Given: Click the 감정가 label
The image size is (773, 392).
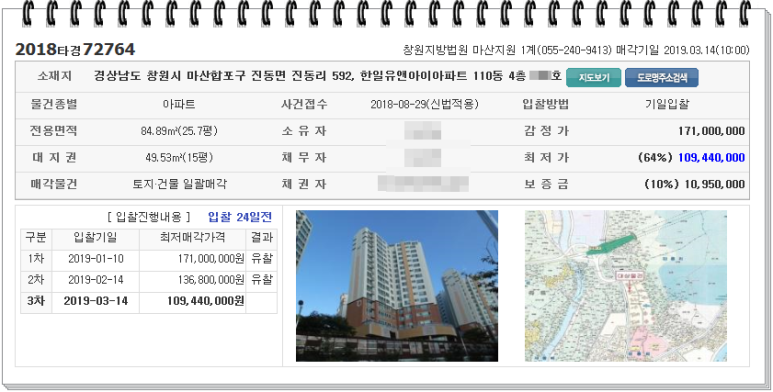Looking at the screenshot, I should [x=546, y=131].
